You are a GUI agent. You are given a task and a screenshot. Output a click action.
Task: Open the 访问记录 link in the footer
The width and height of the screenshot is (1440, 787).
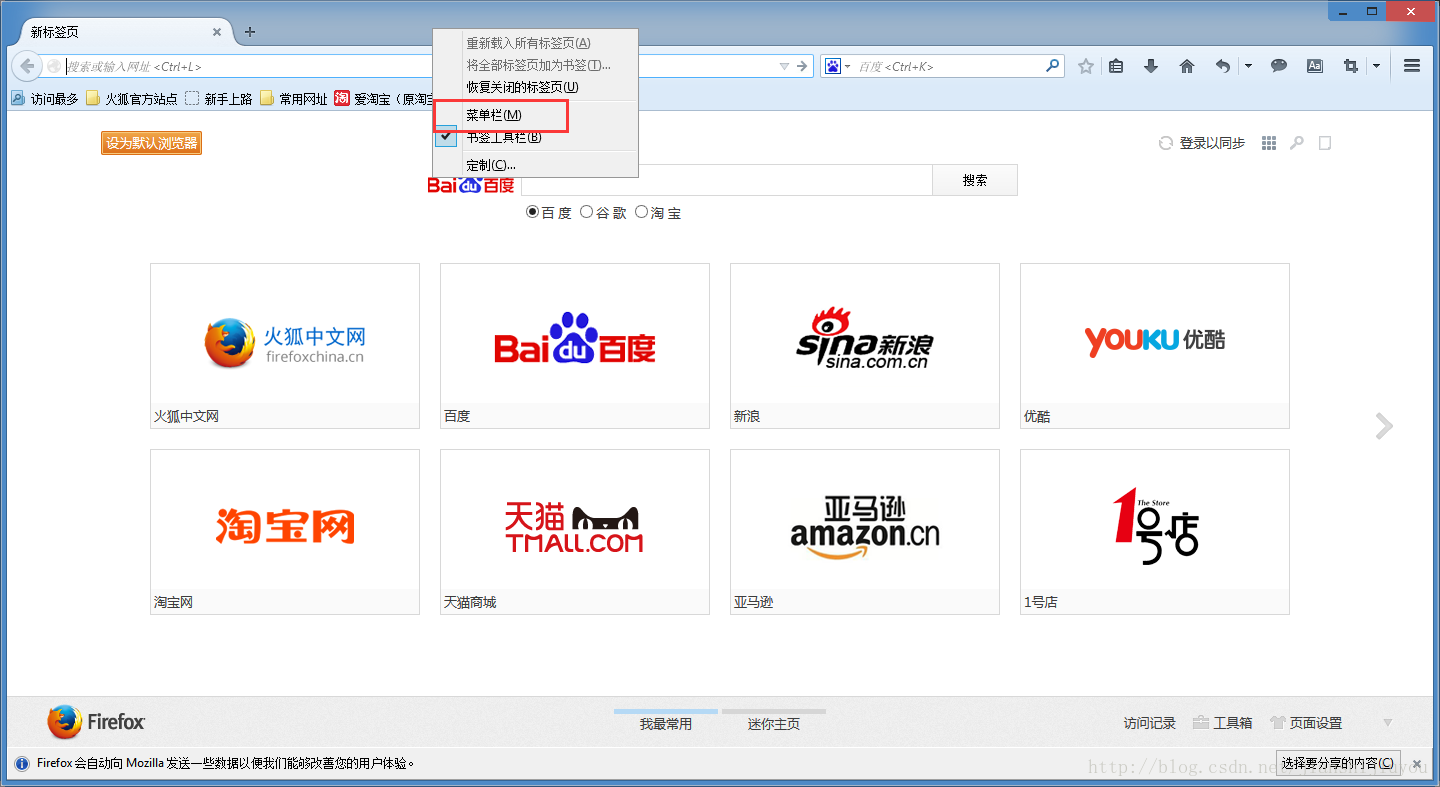click(1149, 723)
